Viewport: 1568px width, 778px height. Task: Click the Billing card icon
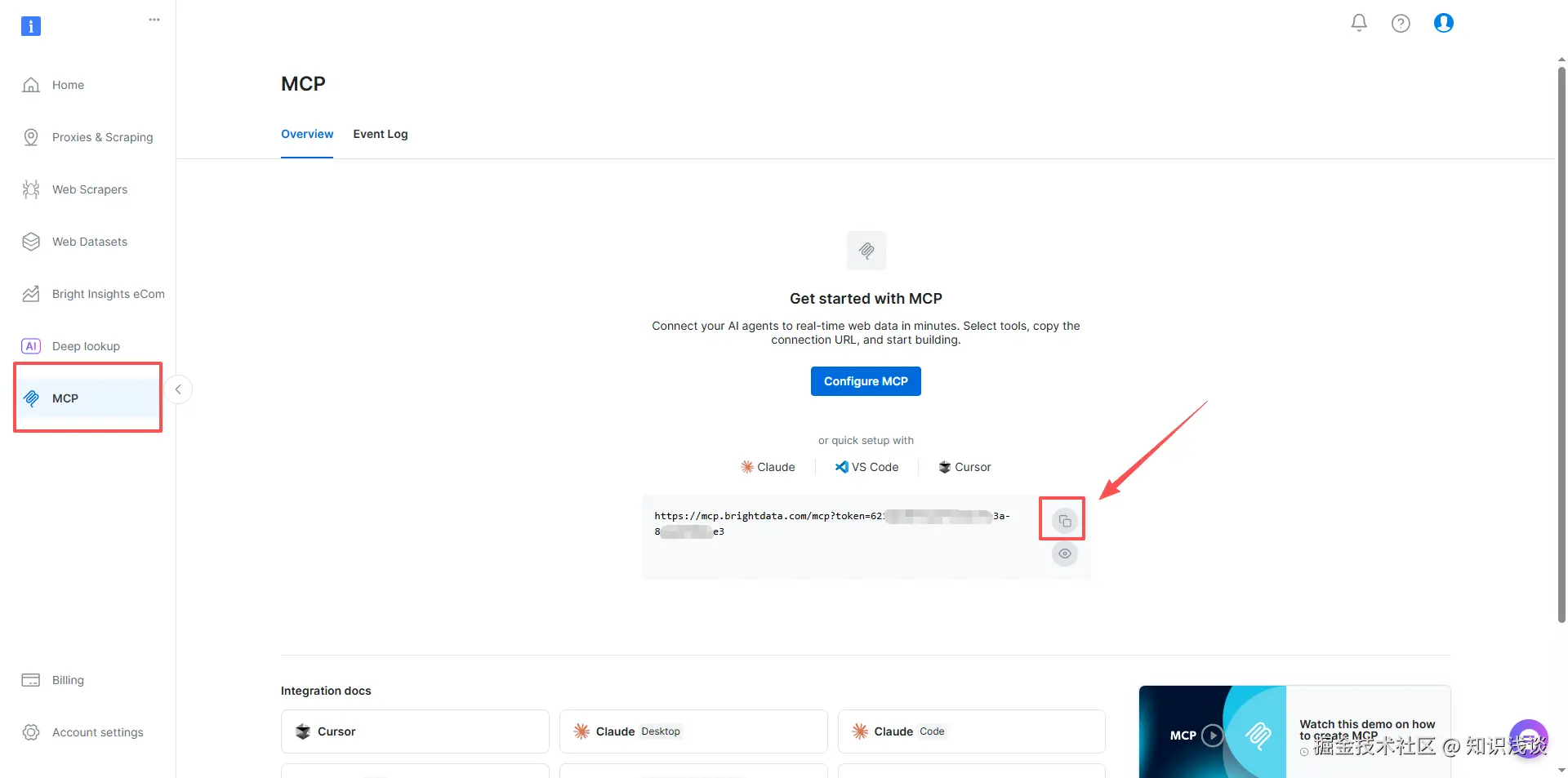tap(31, 680)
